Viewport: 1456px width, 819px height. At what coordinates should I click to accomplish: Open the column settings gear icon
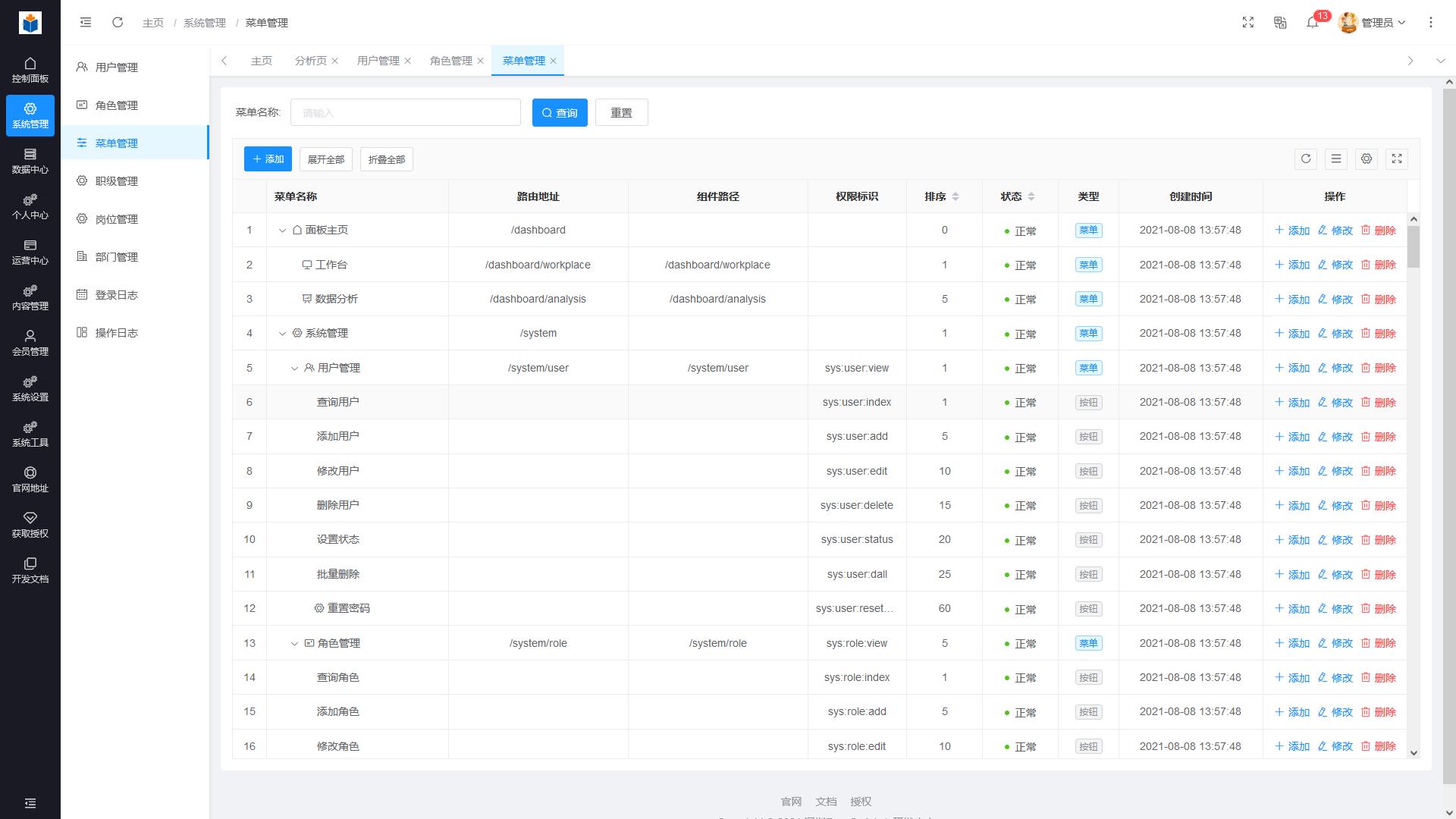(x=1367, y=159)
